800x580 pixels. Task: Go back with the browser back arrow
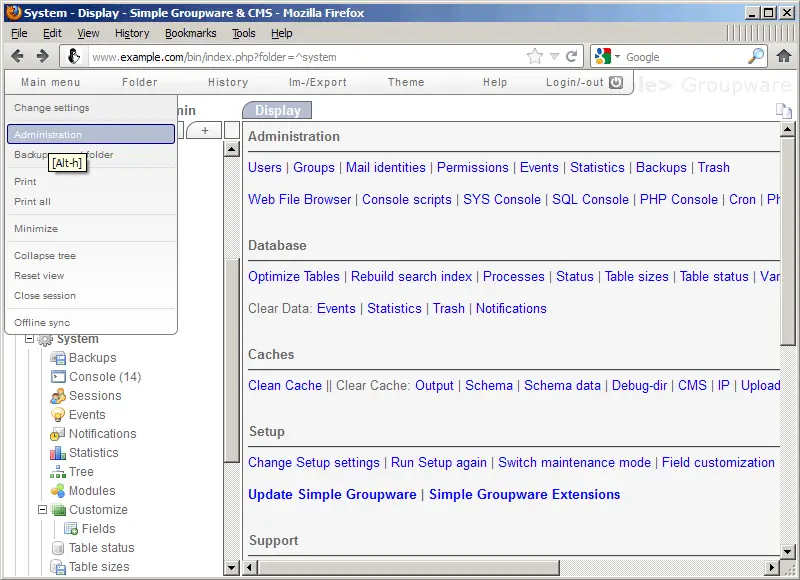pos(17,56)
